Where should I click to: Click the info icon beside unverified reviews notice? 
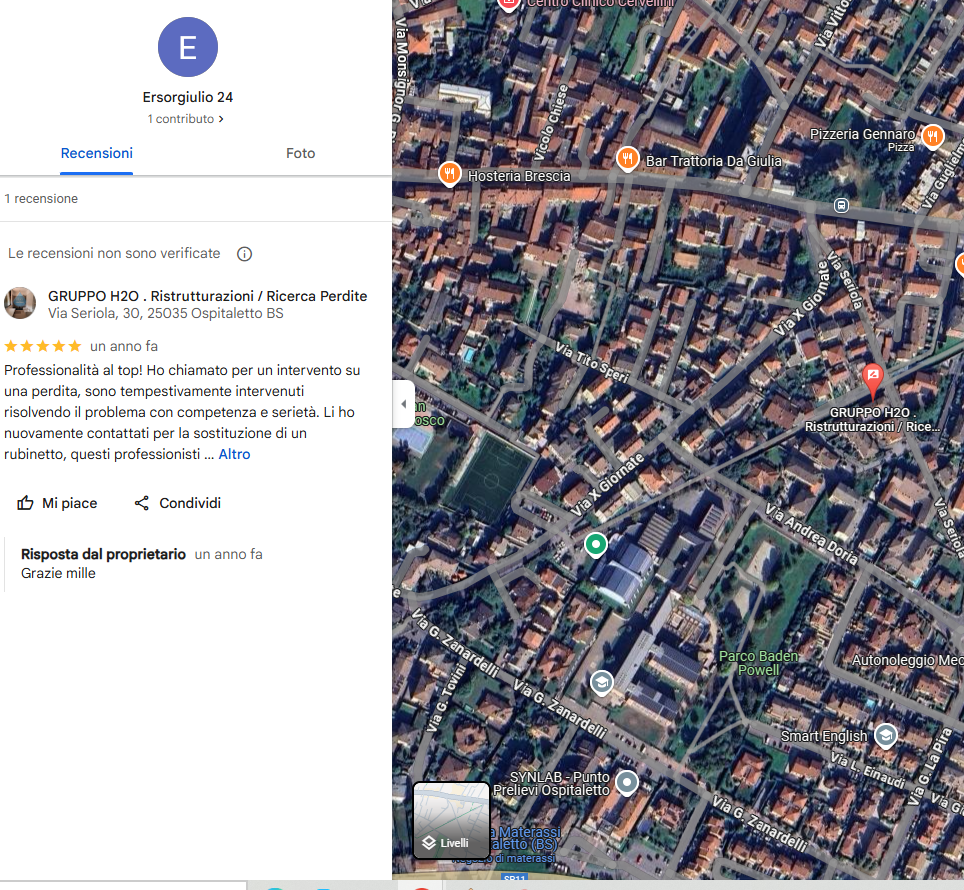244,254
